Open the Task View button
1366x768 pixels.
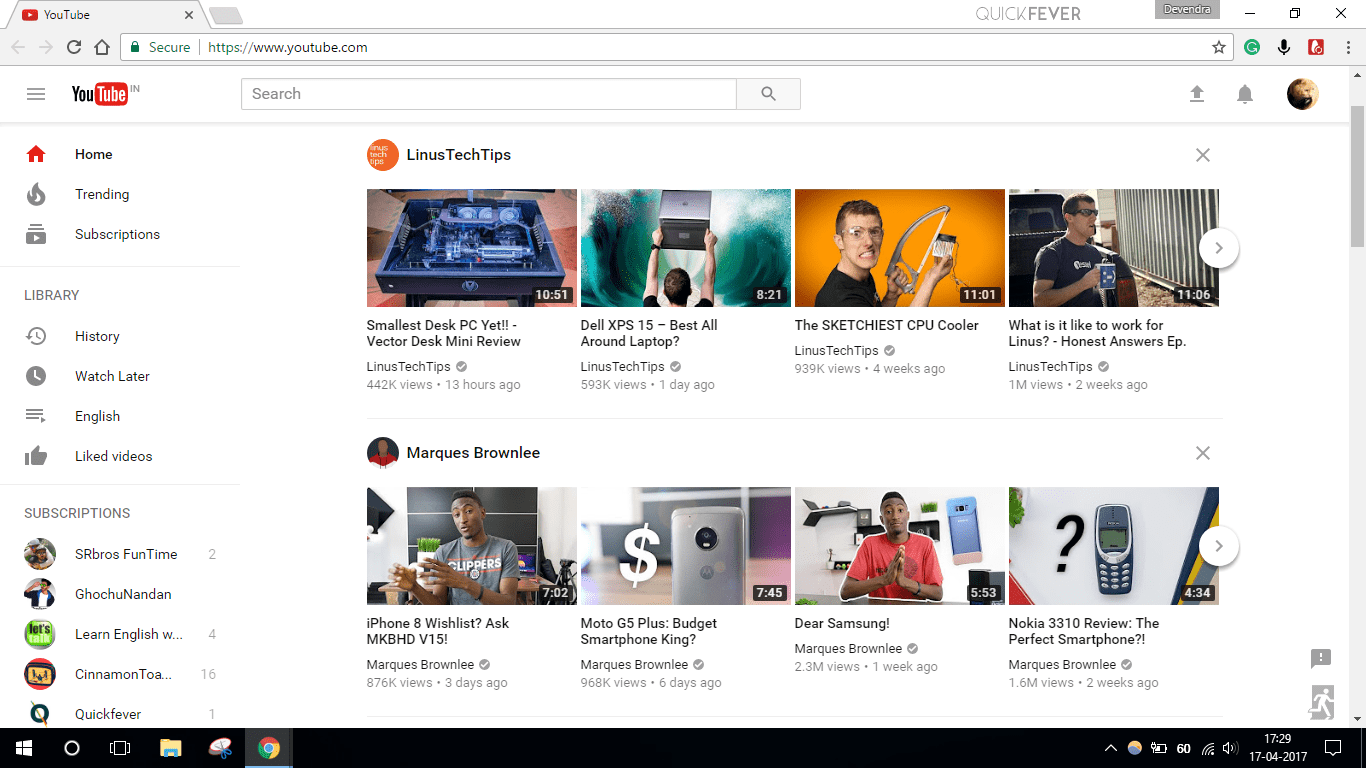click(x=120, y=748)
